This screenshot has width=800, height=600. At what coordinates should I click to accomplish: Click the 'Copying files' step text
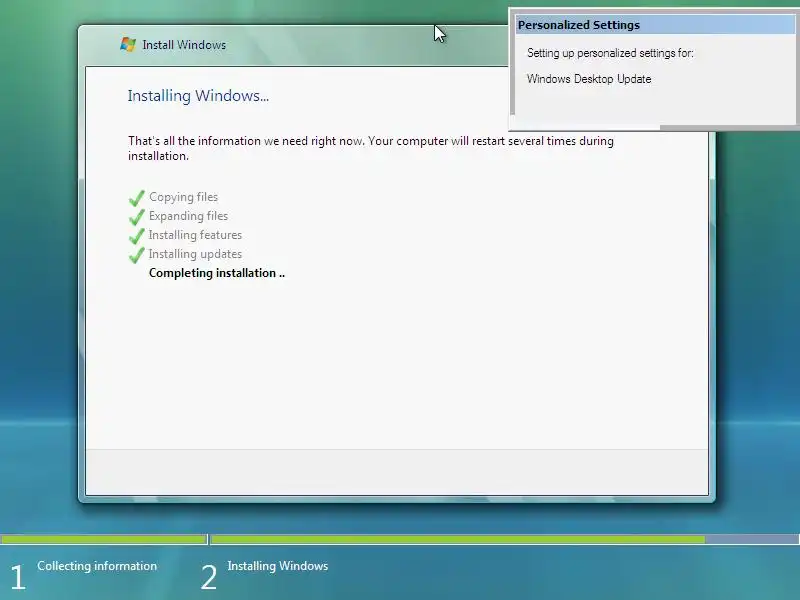point(183,197)
